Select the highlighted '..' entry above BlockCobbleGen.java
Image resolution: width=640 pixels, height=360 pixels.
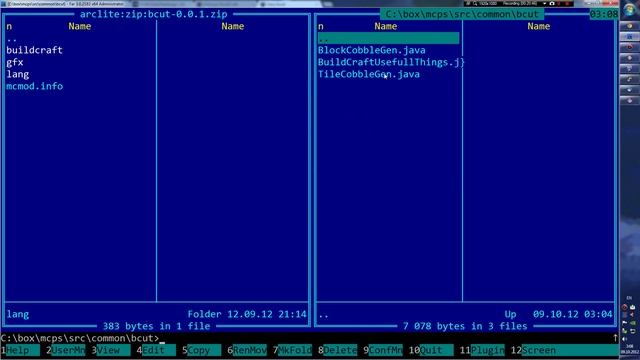(389, 38)
